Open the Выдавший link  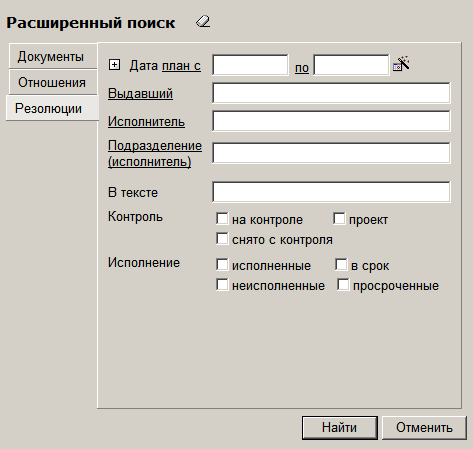(x=140, y=93)
